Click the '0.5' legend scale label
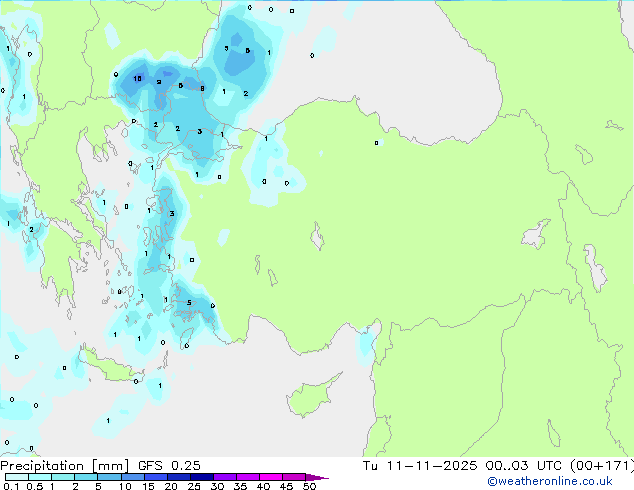Image resolution: width=634 pixels, height=490 pixels. coord(34,486)
